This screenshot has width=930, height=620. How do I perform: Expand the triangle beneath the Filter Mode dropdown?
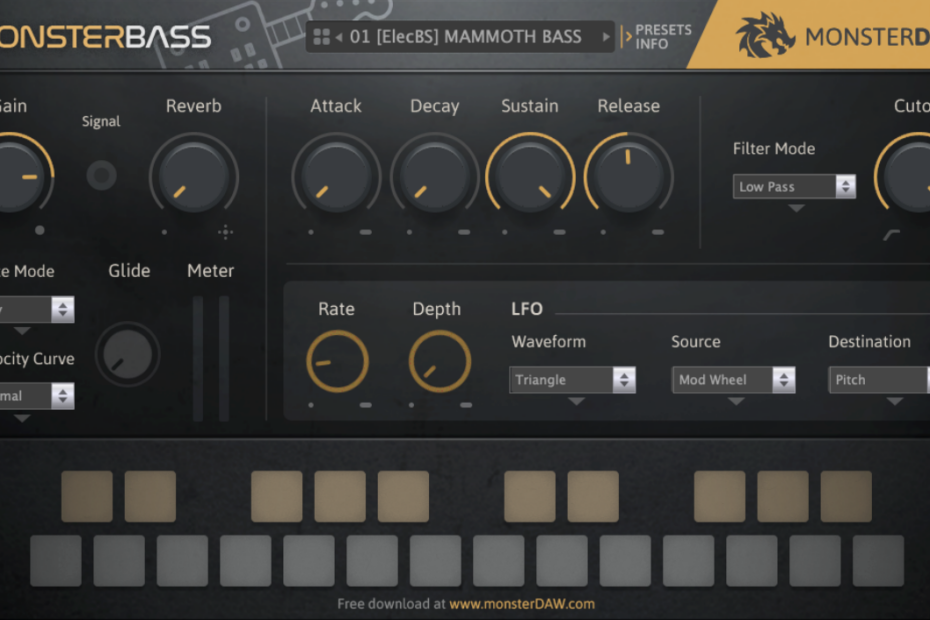[x=796, y=208]
